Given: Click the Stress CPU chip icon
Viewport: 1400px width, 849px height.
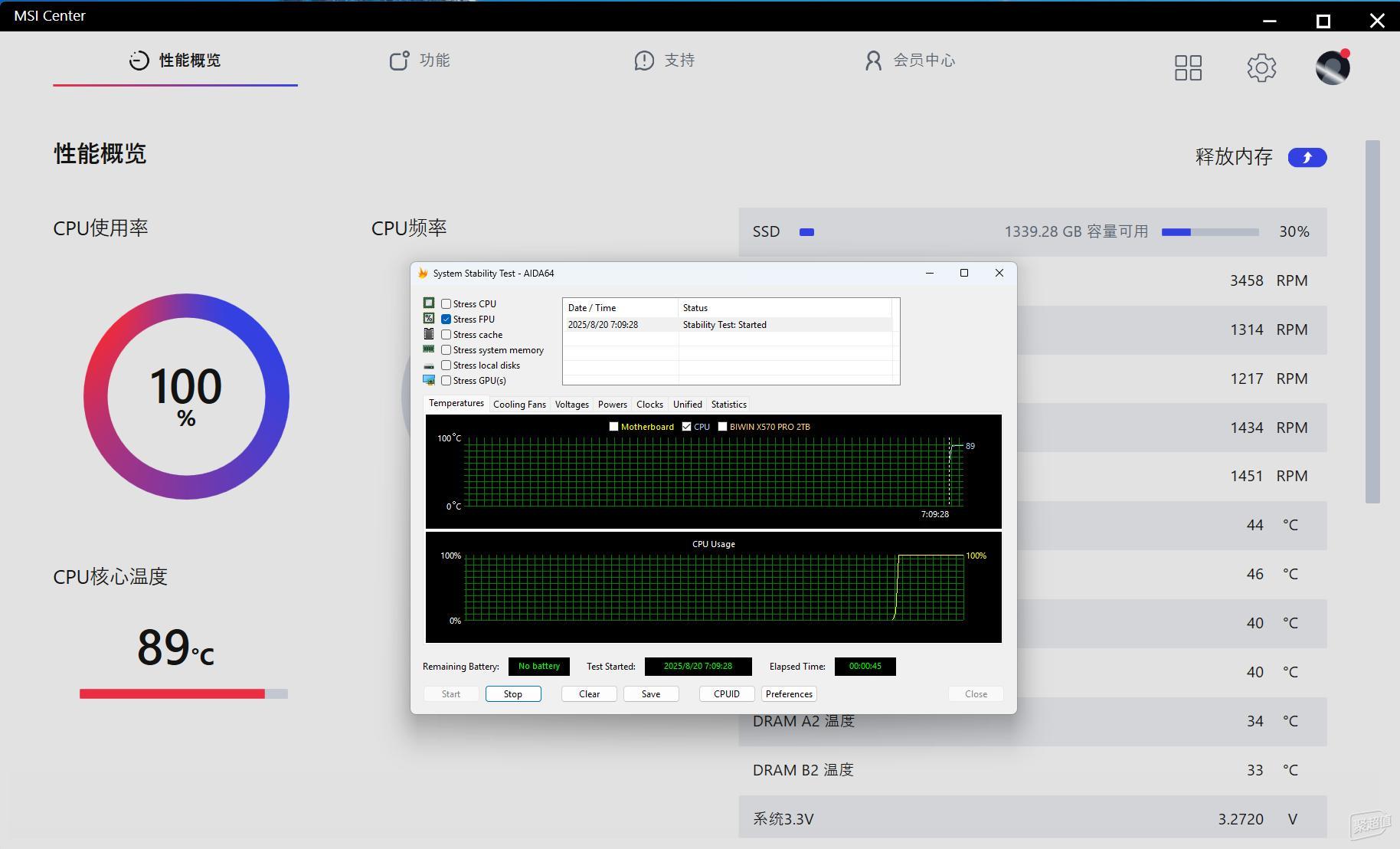Looking at the screenshot, I should pyautogui.click(x=429, y=303).
